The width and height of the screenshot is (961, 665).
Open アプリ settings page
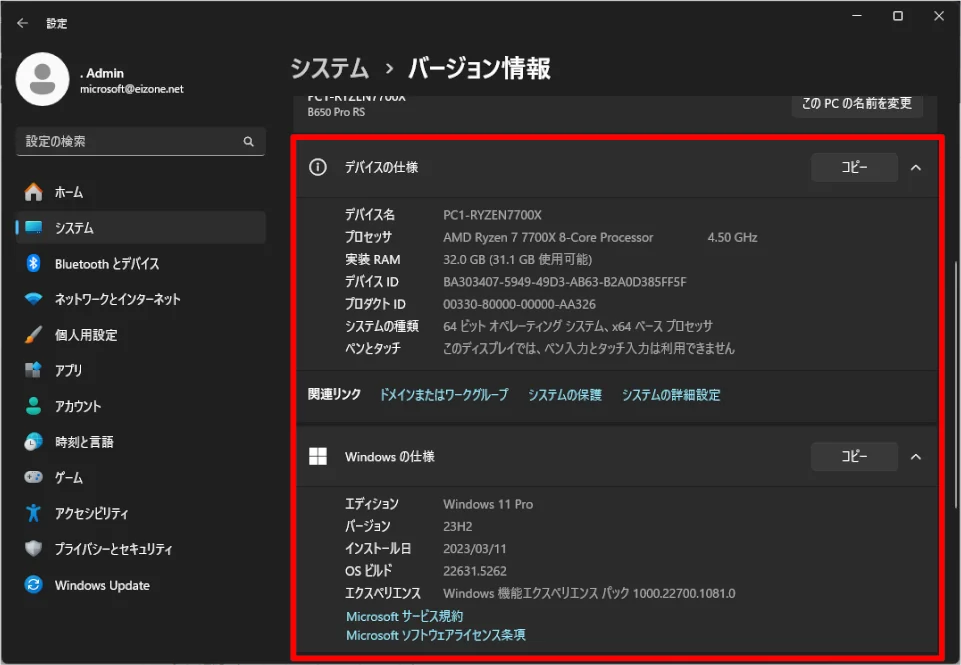pyautogui.click(x=140, y=370)
